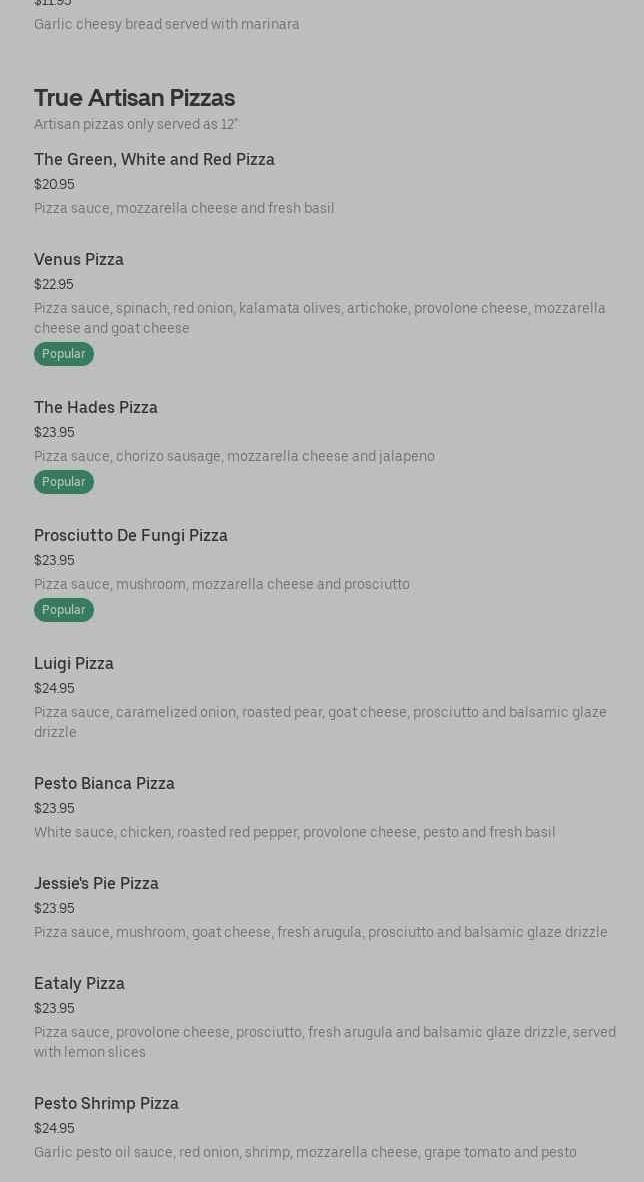Viewport: 644px width, 1182px height.
Task: Click the $20.95 price of the Green, White and Red Pizza
Action: click(54, 185)
